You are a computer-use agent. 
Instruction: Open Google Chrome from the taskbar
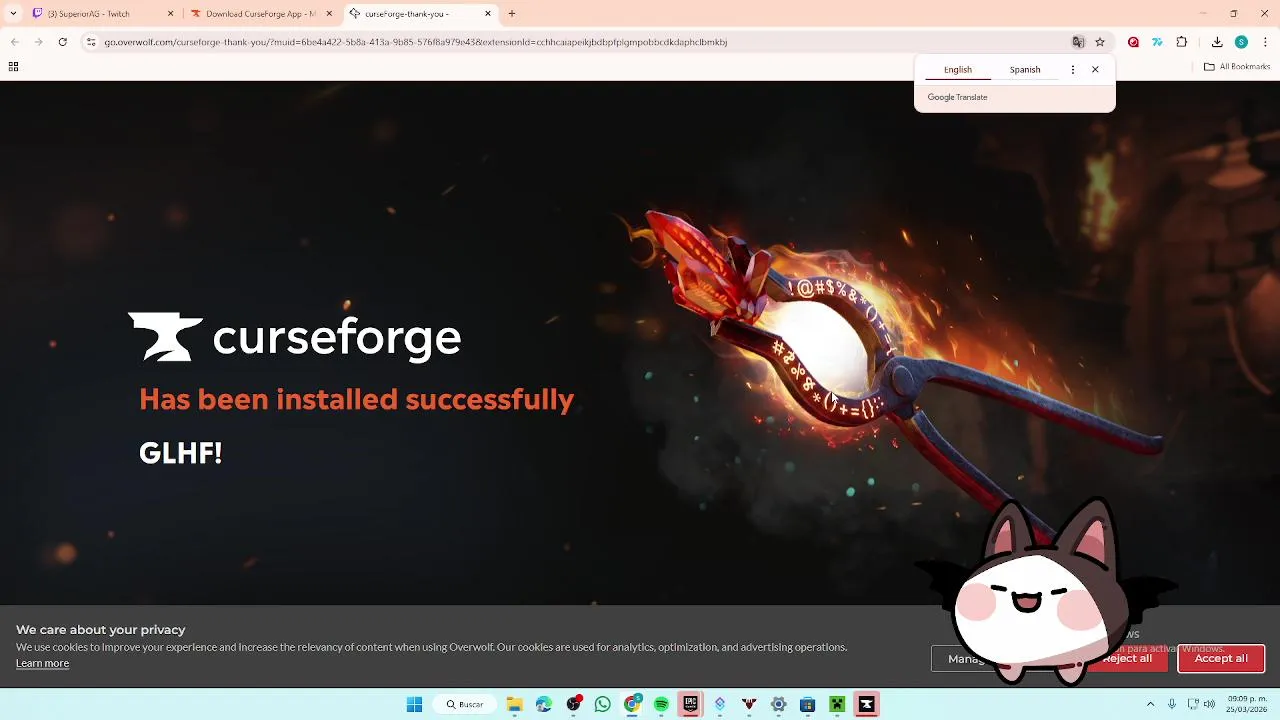pyautogui.click(x=632, y=705)
